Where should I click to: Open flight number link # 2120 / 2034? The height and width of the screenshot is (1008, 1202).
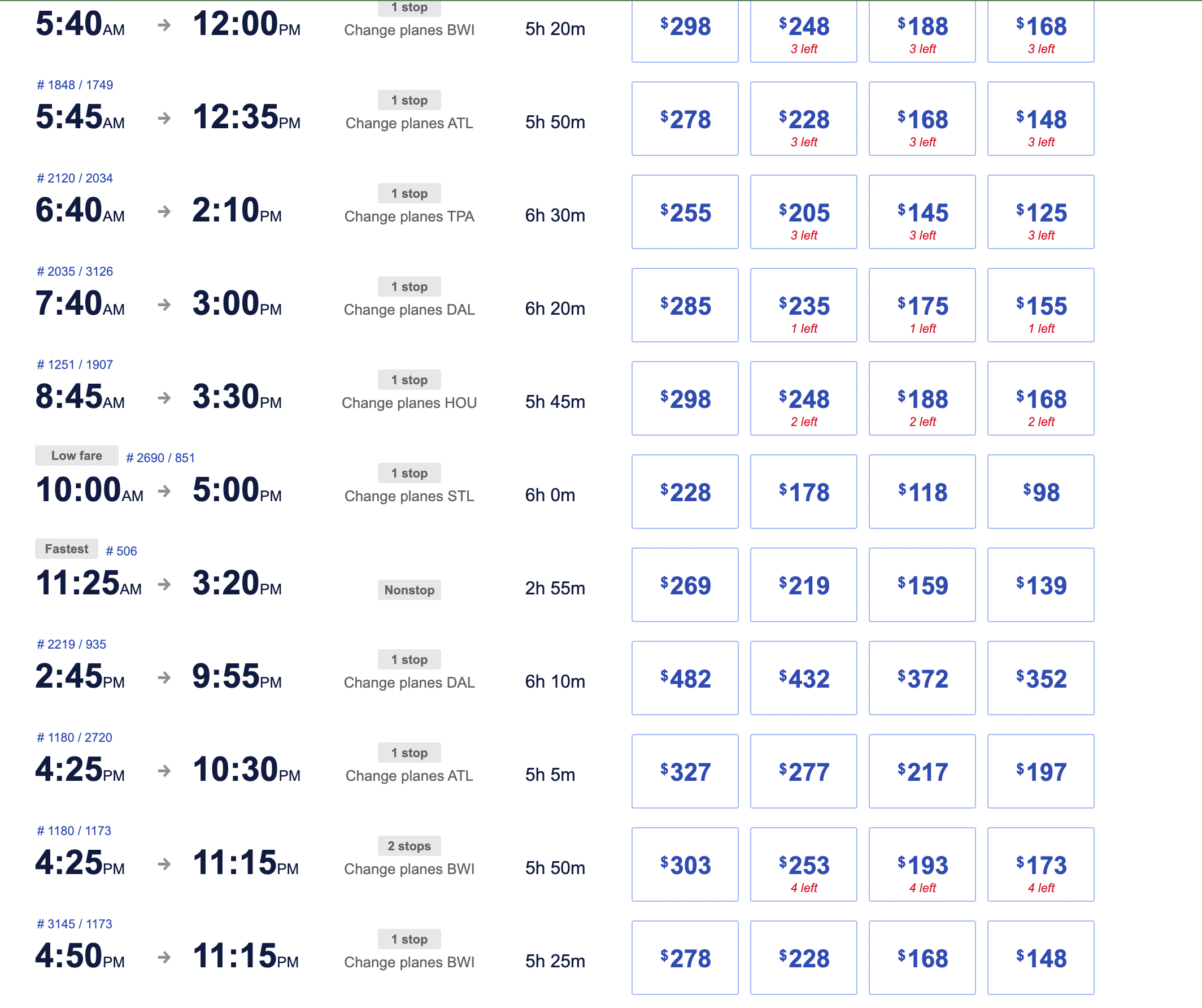click(x=75, y=179)
